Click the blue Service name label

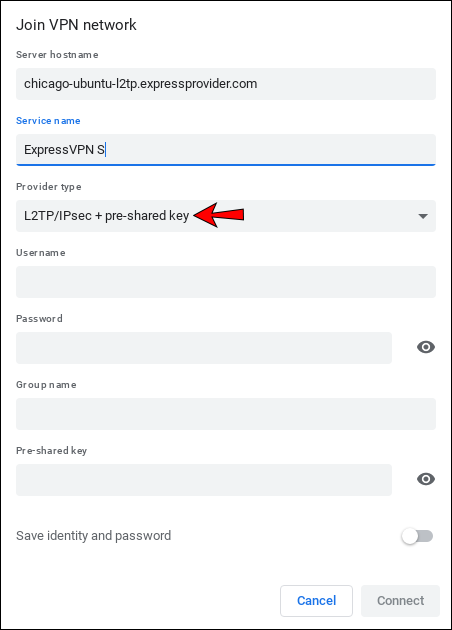click(x=48, y=121)
